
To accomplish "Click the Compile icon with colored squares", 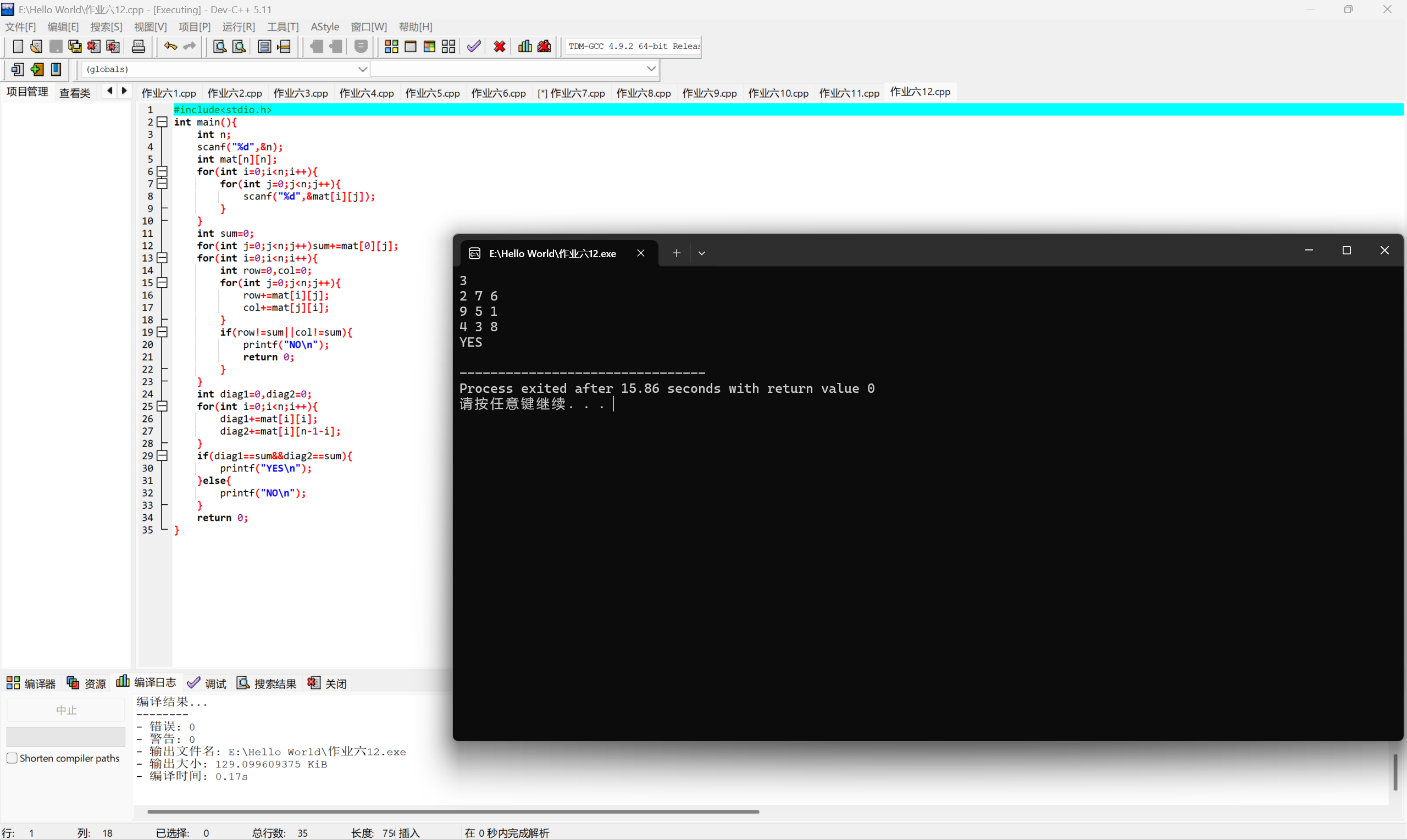I will (391, 46).
